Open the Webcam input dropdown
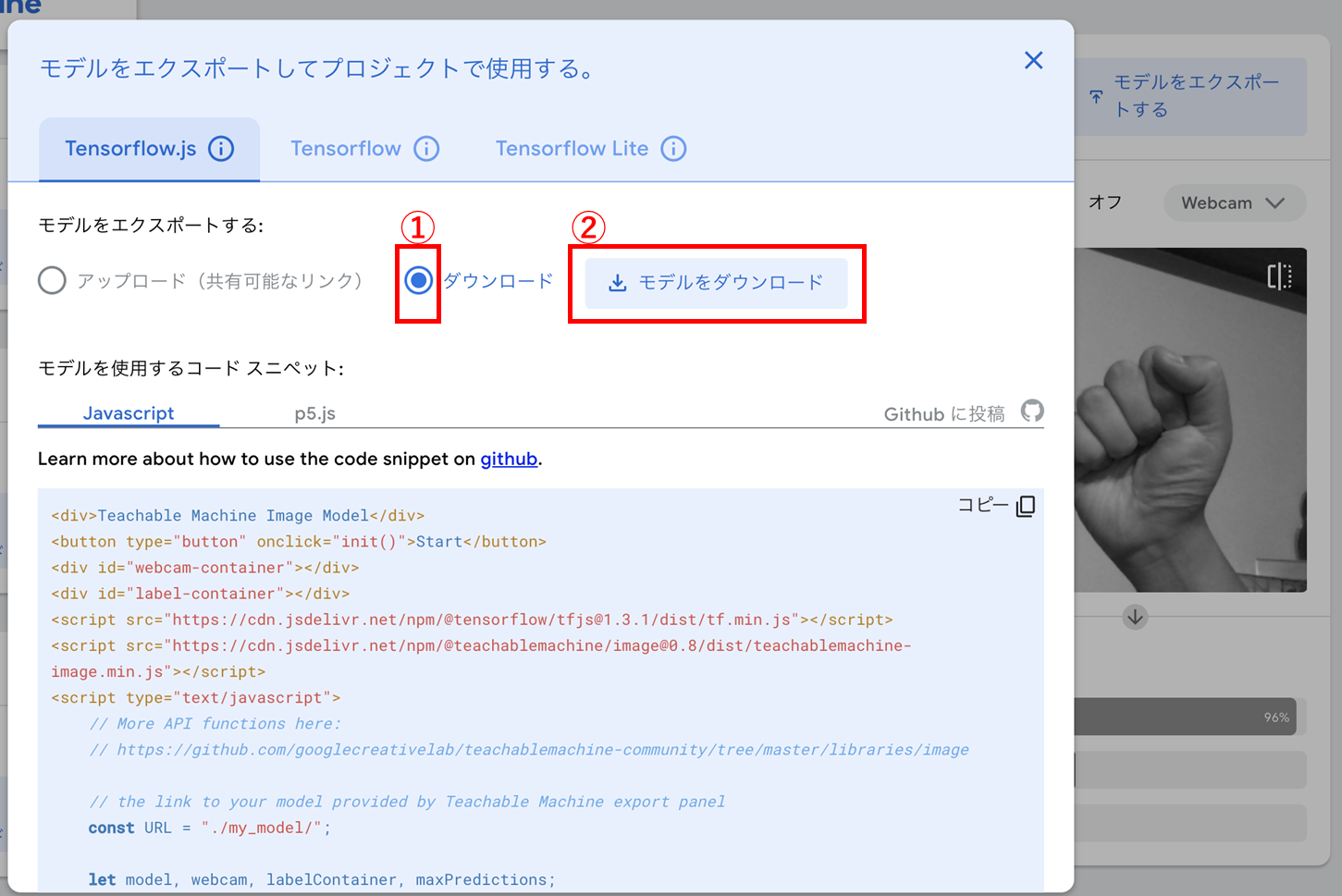Screen dimensions: 1342x896 tap(1234, 203)
